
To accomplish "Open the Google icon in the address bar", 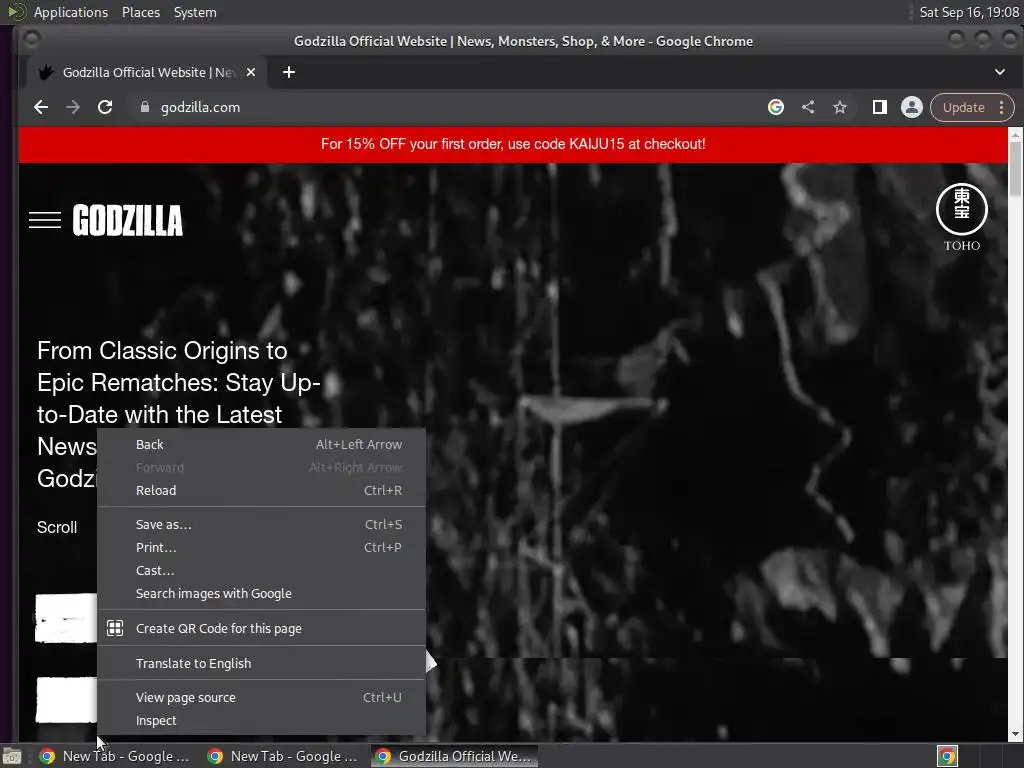I will coord(776,107).
